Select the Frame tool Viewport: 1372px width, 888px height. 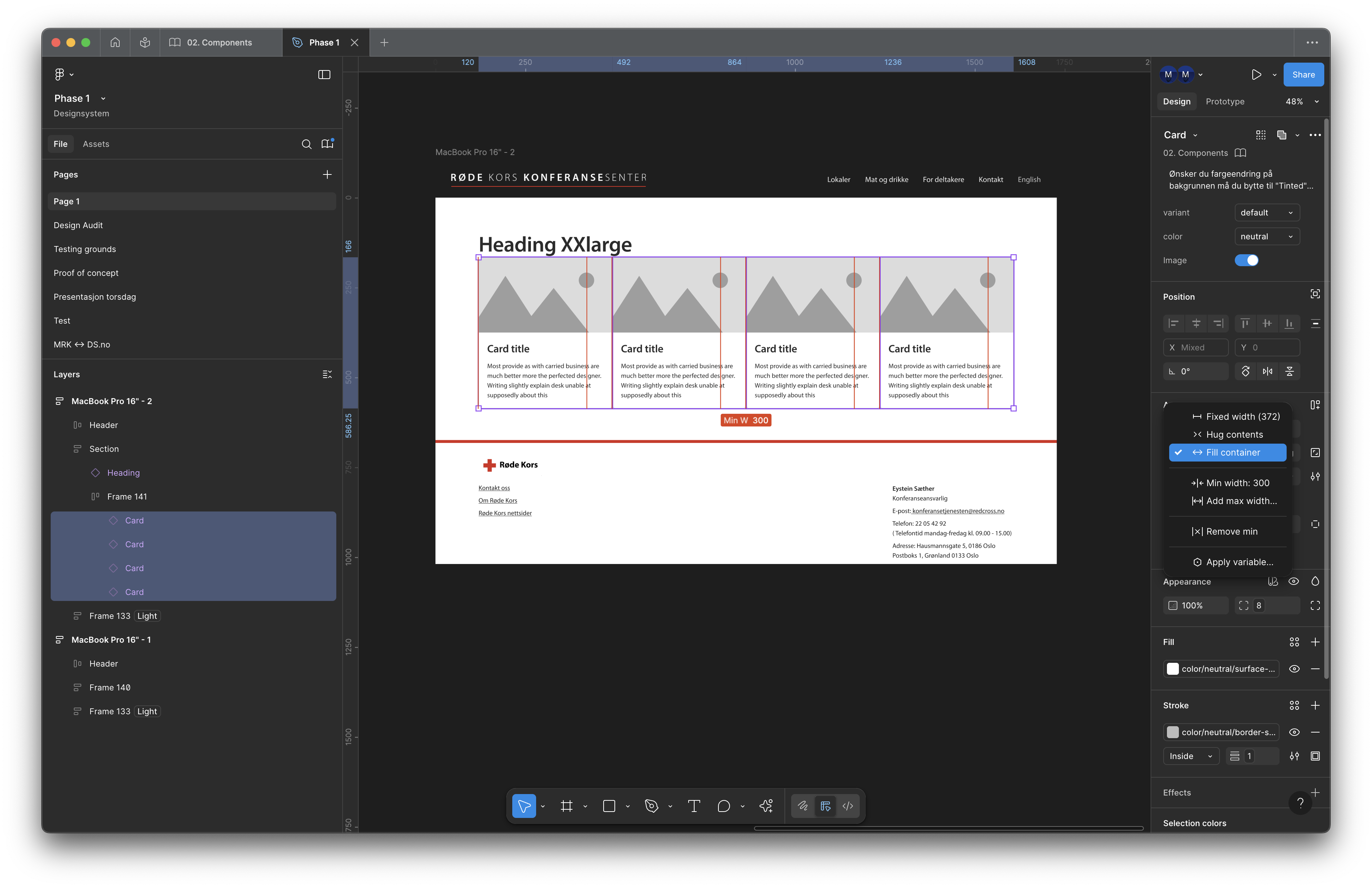(x=567, y=806)
